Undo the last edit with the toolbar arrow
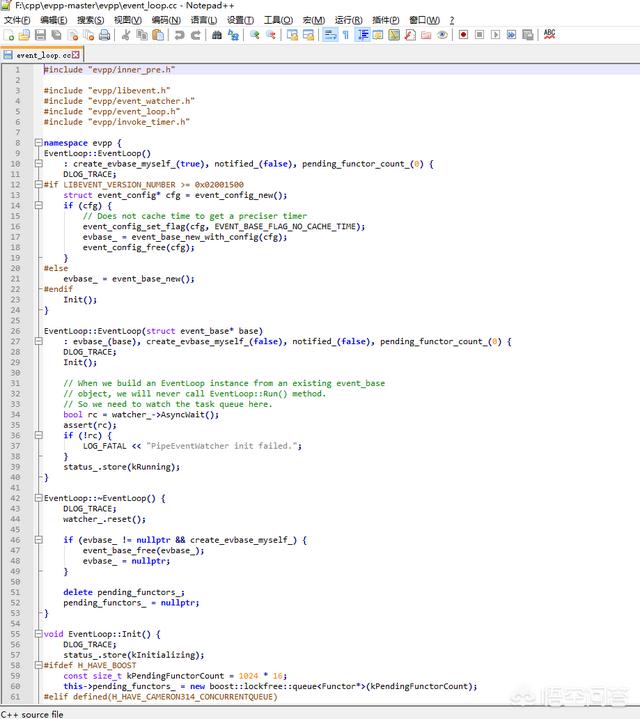Image resolution: width=640 pixels, height=719 pixels. pos(179,35)
